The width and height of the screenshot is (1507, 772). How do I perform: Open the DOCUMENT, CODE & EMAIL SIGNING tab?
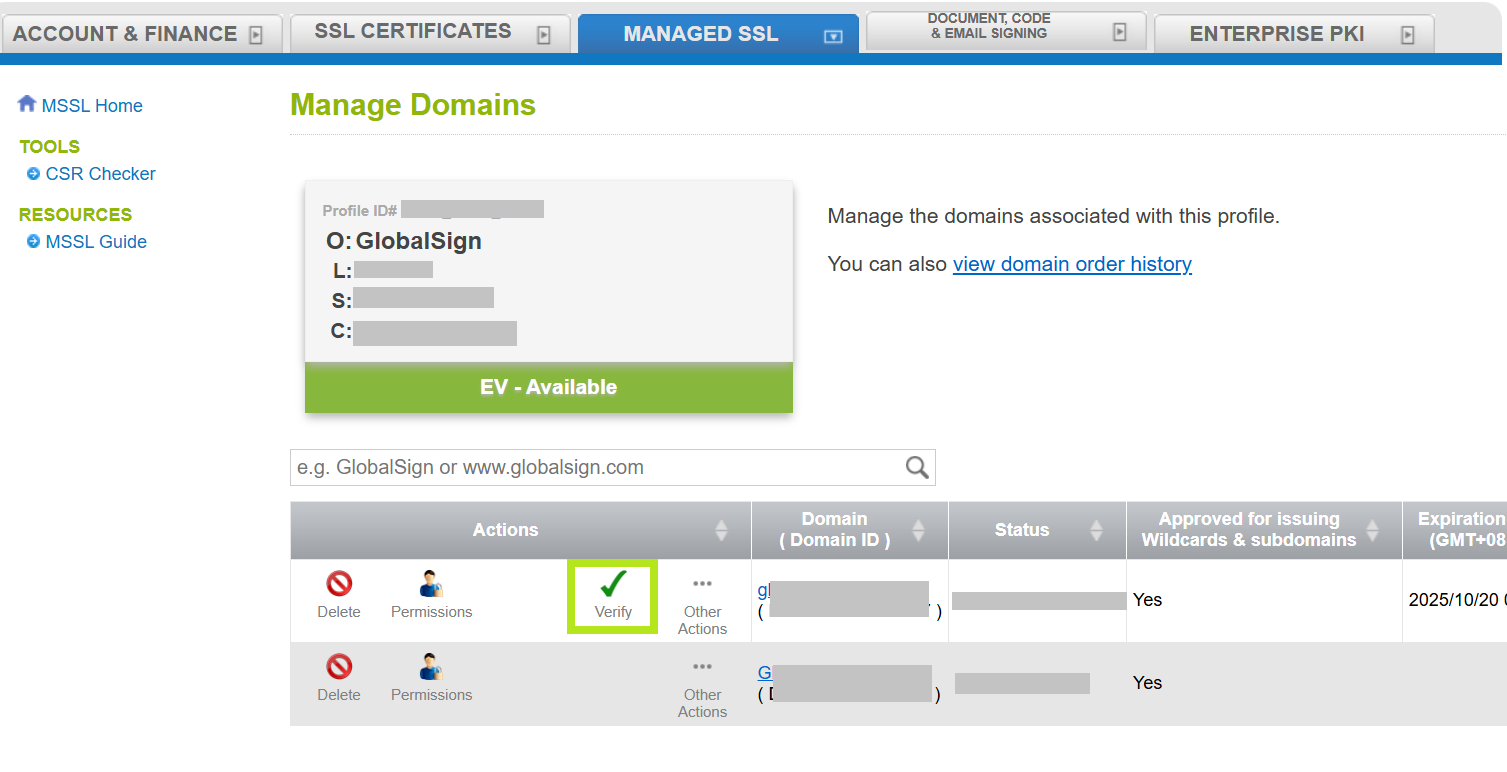click(x=1006, y=31)
